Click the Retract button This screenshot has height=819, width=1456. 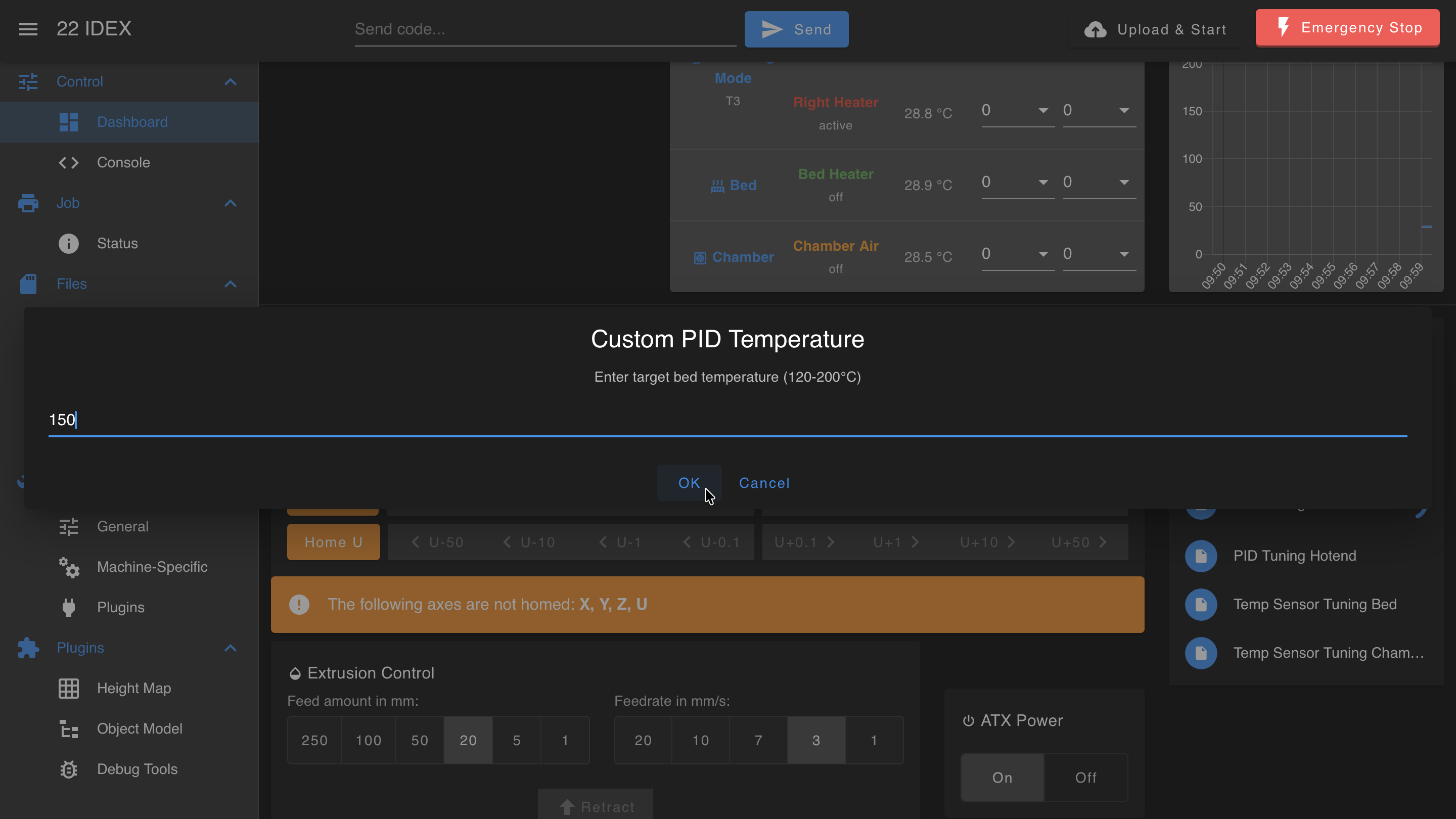click(596, 805)
